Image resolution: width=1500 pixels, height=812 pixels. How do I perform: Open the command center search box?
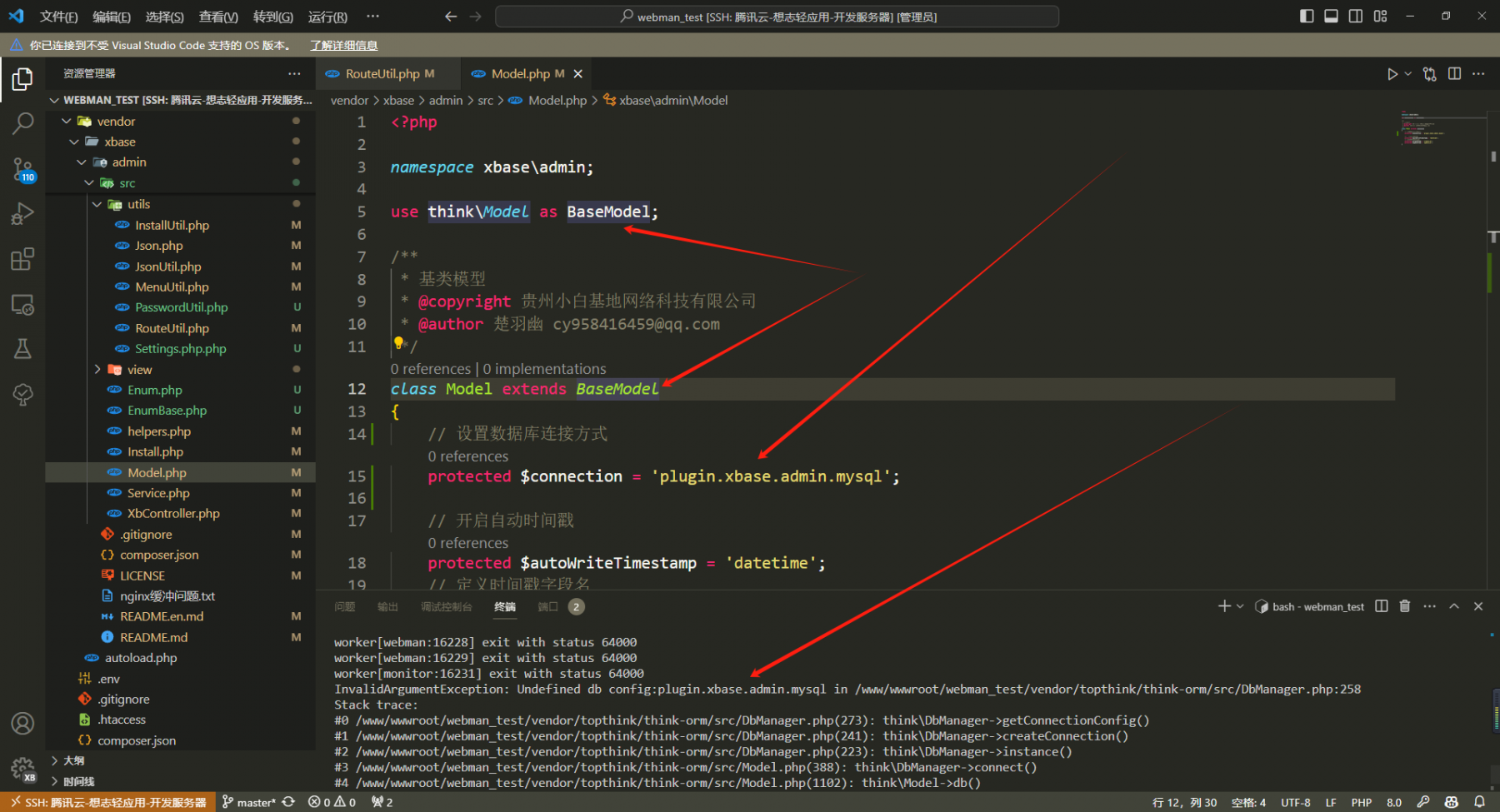tap(777, 17)
